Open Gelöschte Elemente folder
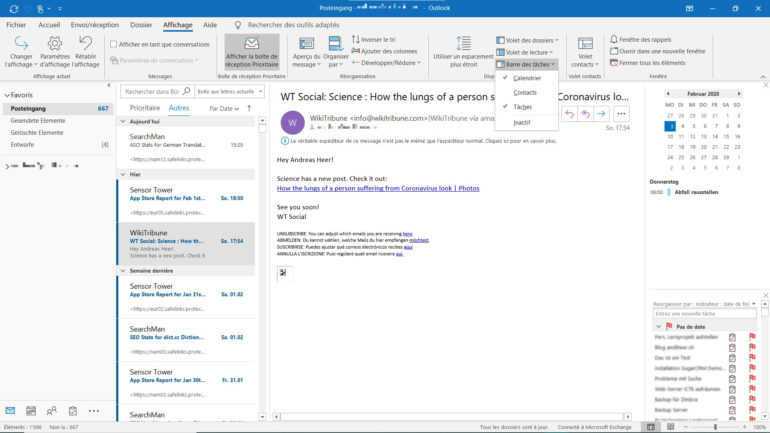Image resolution: width=770 pixels, height=433 pixels. click(x=37, y=133)
